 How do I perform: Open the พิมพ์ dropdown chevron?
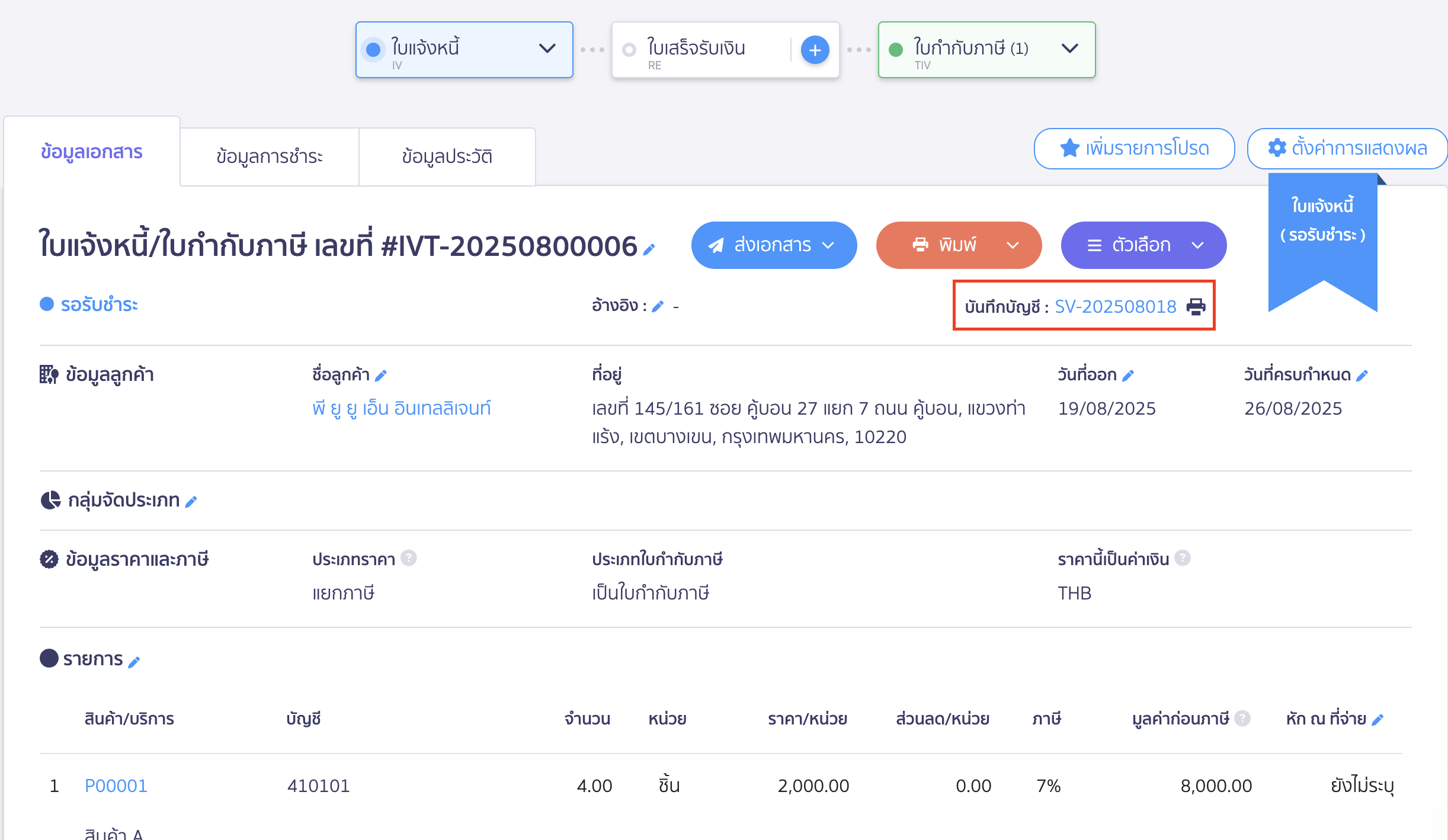pyautogui.click(x=1013, y=245)
